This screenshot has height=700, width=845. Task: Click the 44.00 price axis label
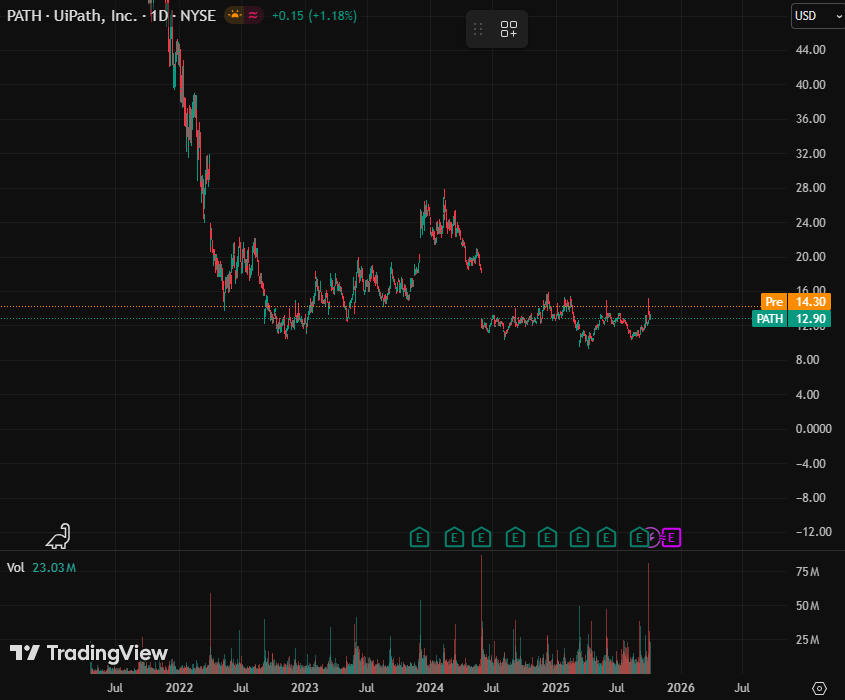pyautogui.click(x=811, y=50)
